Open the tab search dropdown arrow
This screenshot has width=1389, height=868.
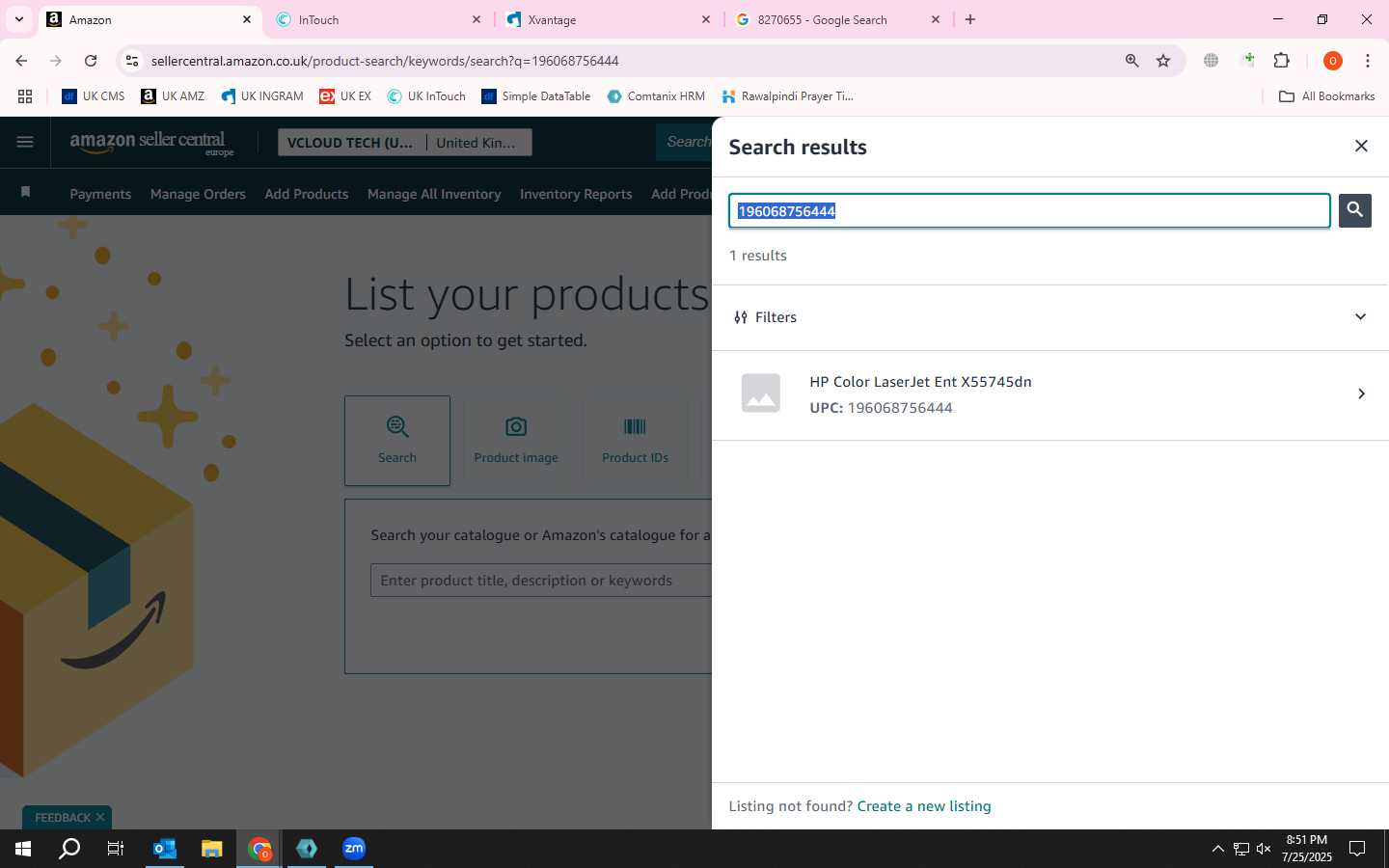point(18,19)
